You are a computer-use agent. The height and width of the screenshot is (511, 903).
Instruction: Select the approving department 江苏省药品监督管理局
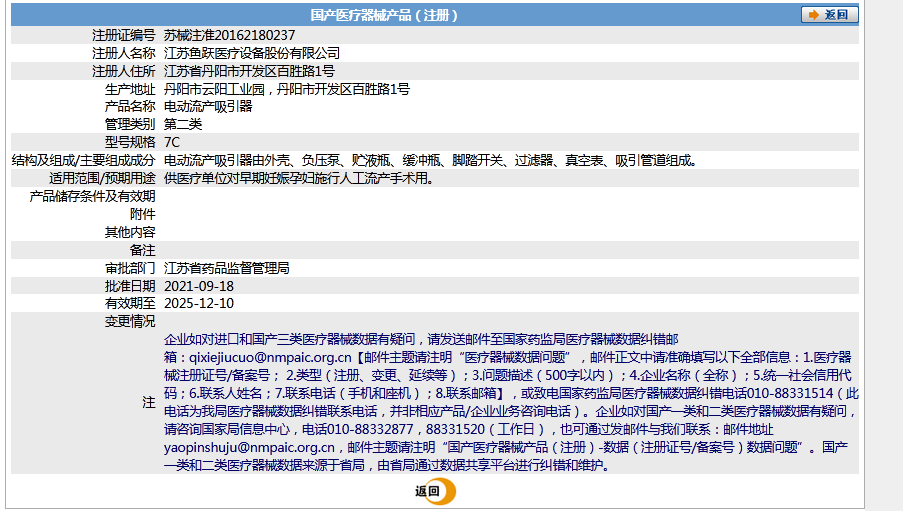coord(226,268)
